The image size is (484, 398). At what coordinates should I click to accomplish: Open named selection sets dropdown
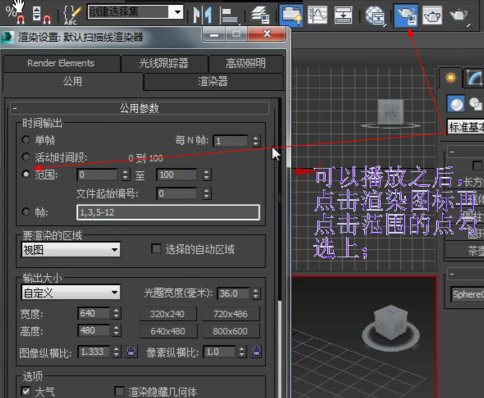pyautogui.click(x=178, y=12)
